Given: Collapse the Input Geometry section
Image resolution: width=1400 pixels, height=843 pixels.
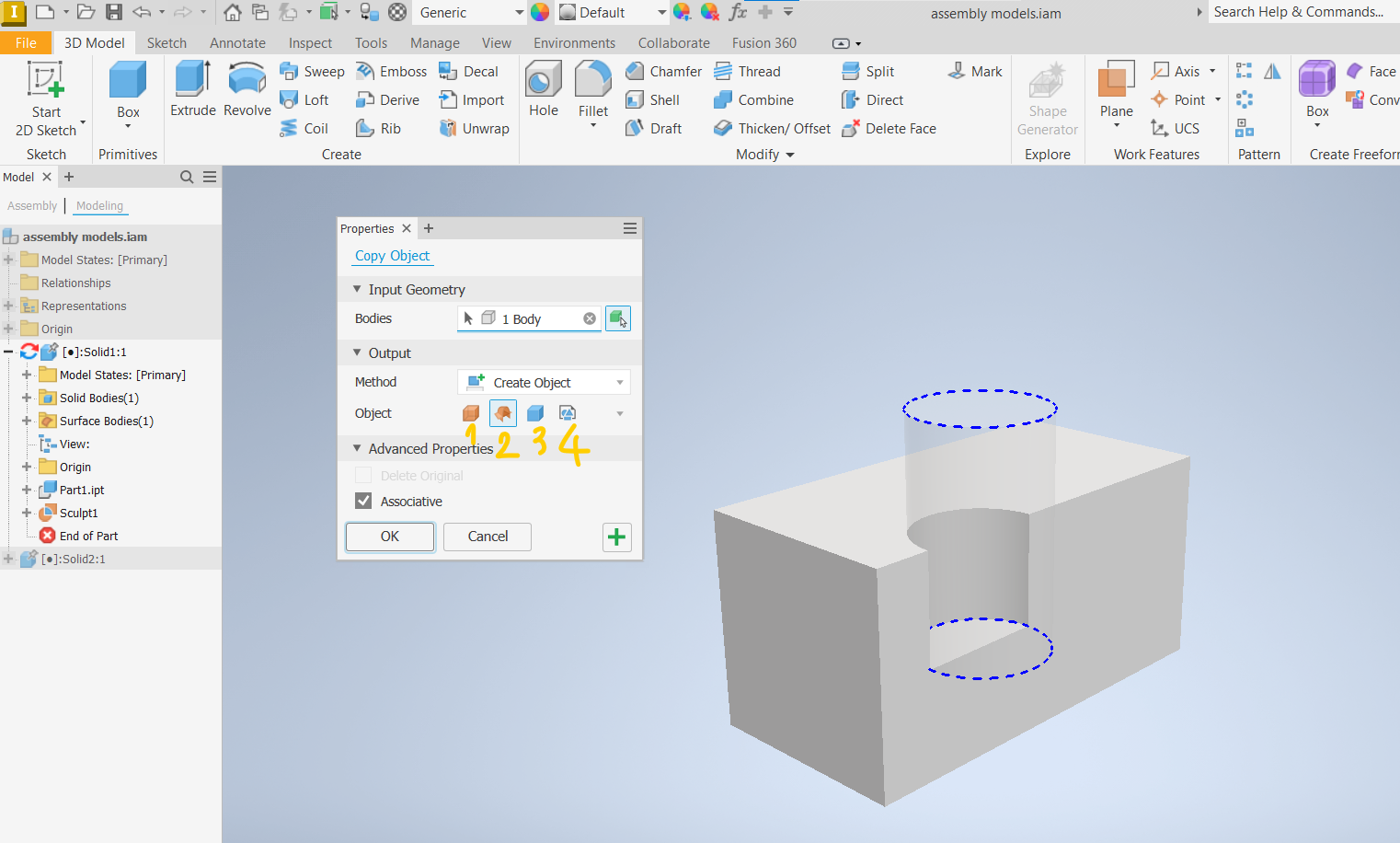Looking at the screenshot, I should click(x=357, y=289).
